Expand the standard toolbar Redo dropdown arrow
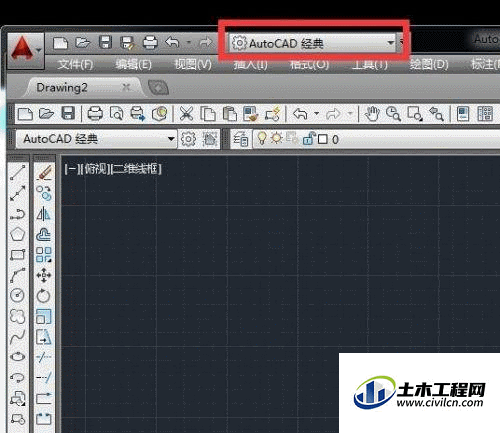 click(x=350, y=113)
